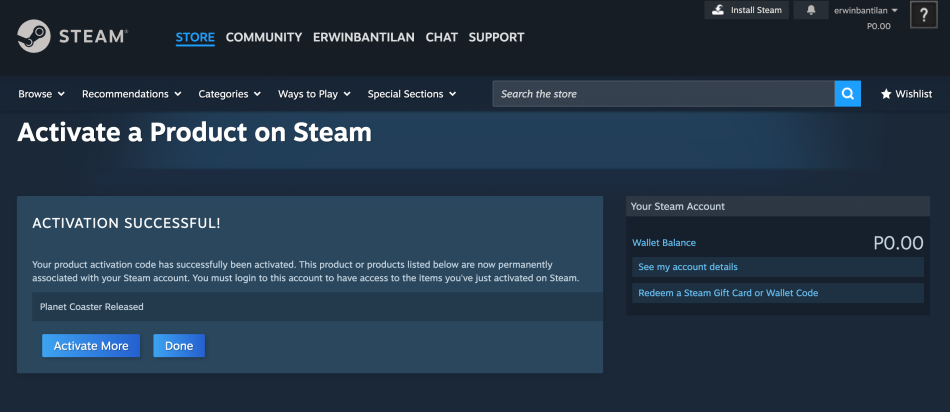Open the CHAT tab
The width and height of the screenshot is (950, 412).
click(x=441, y=38)
